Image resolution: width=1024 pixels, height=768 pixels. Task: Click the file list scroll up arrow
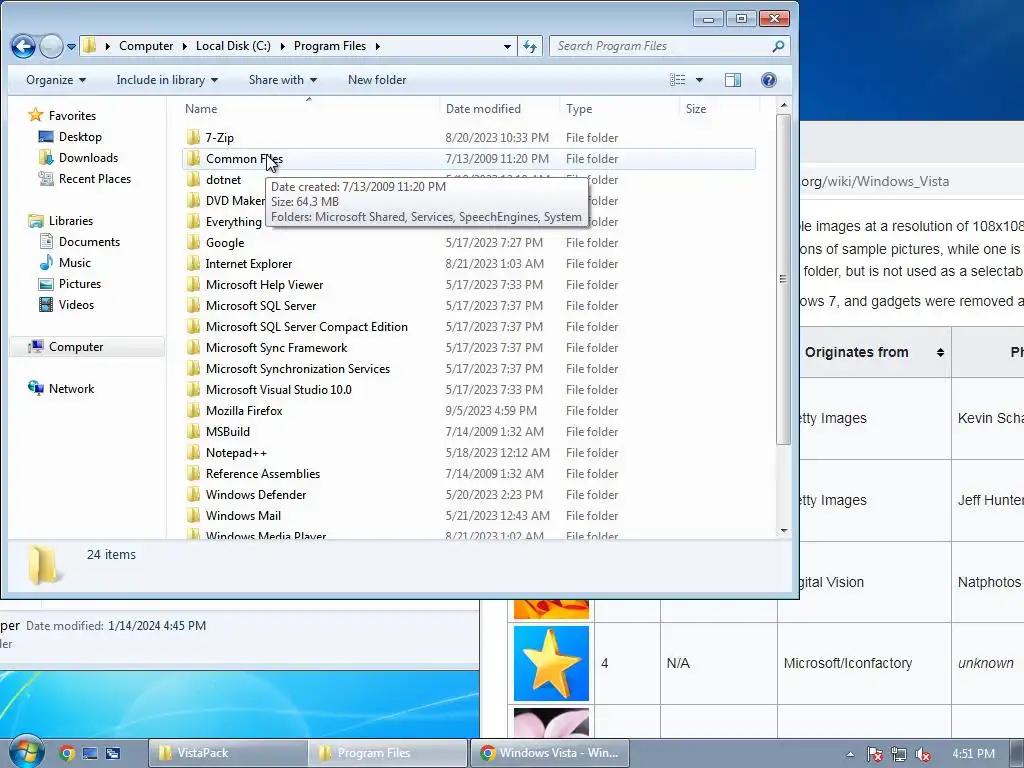(784, 105)
